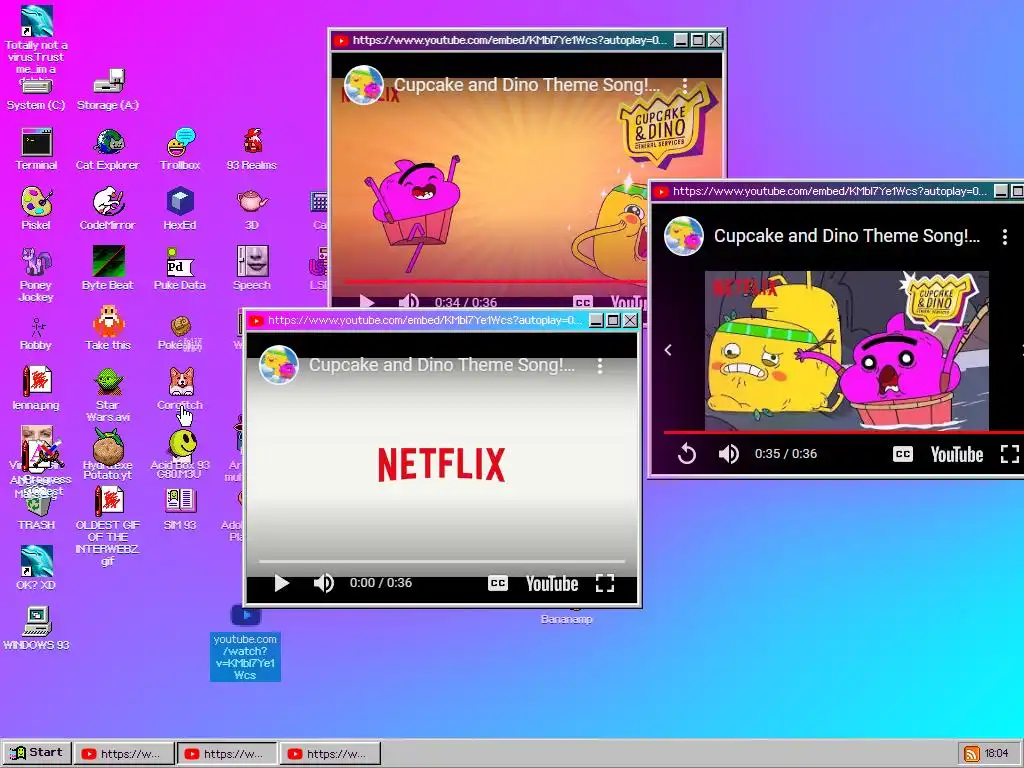
Task: Click channel avatar in Netflix intro video window
Action: 279,364
